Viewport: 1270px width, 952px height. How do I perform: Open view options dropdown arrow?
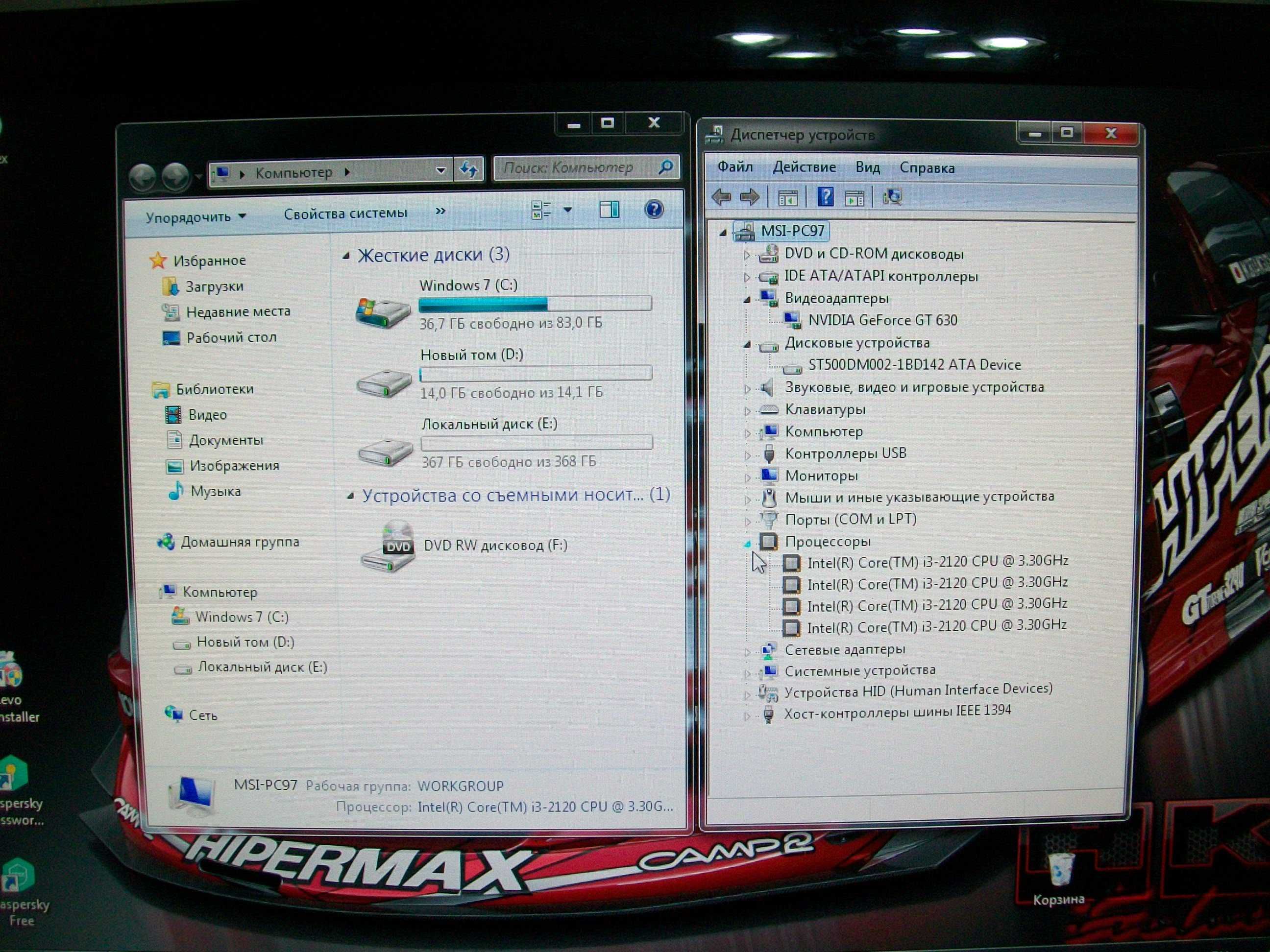click(x=567, y=210)
